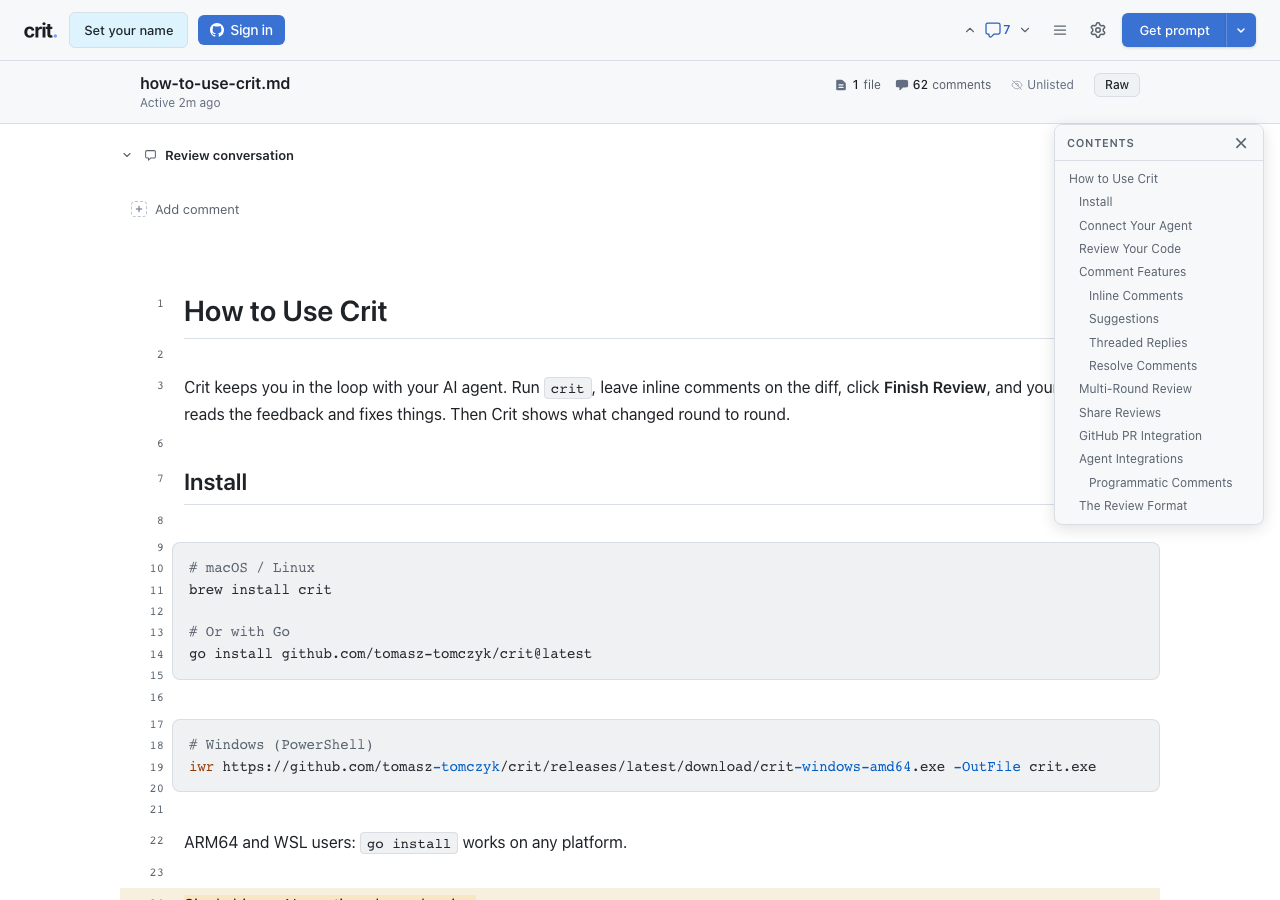The image size is (1280, 900).
Task: Click the crit logo in the header
Action: pyautogui.click(x=40, y=30)
